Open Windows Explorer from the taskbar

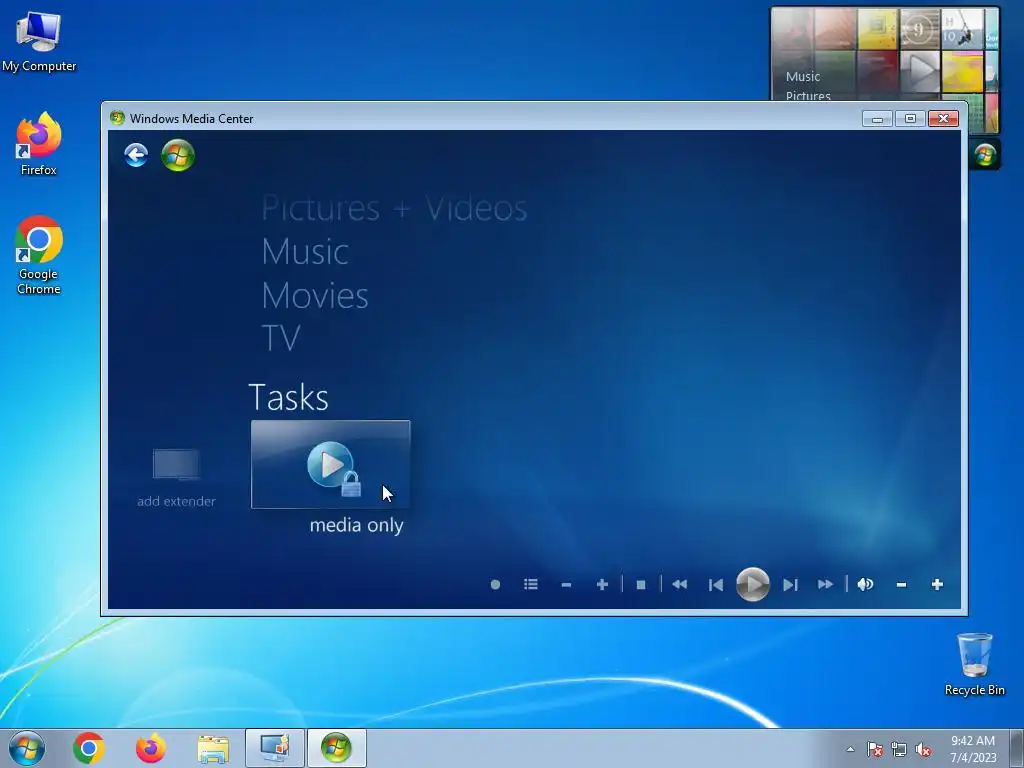(x=213, y=748)
